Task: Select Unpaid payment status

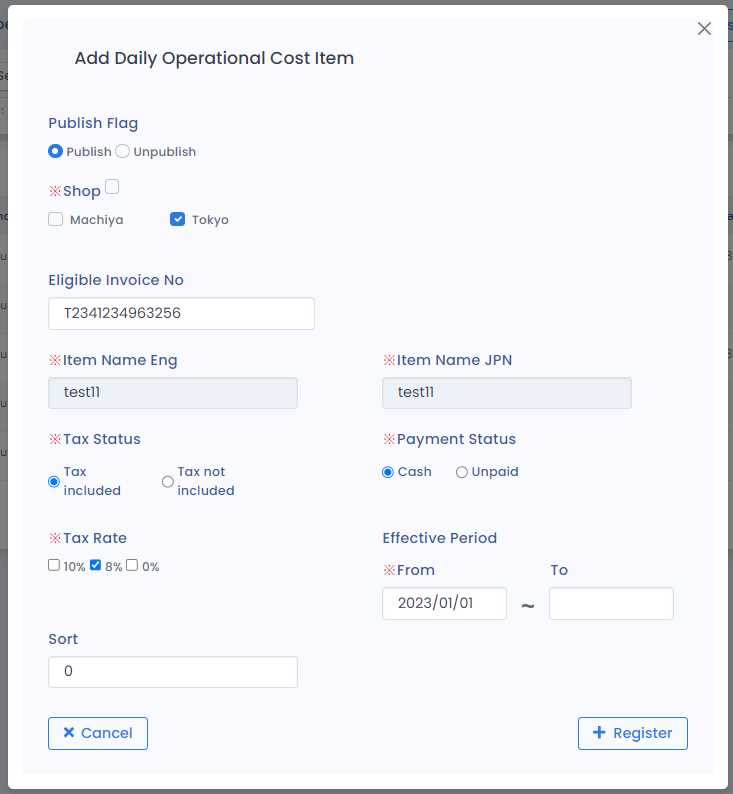Action: pyautogui.click(x=462, y=472)
